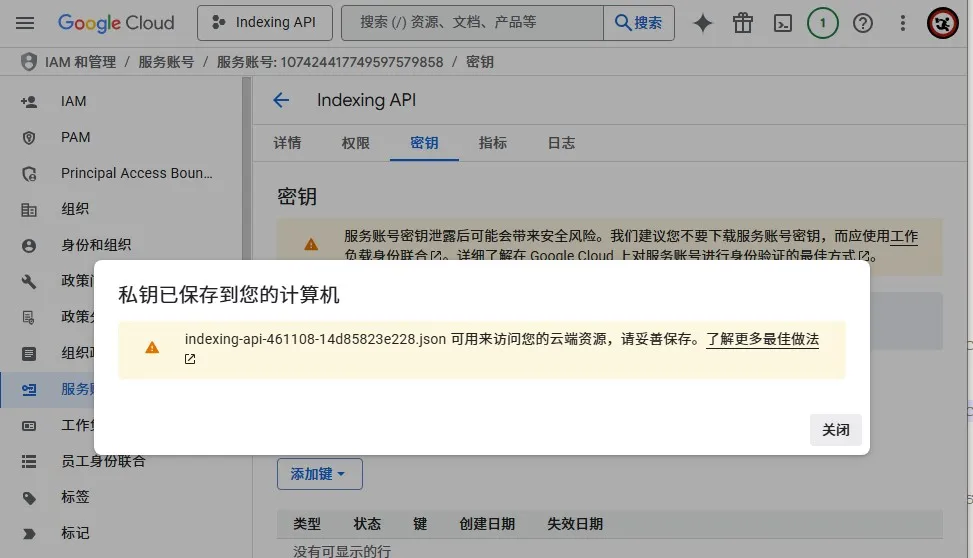Open the 工作负载身份联合 link in warning banner

pyautogui.click(x=904, y=236)
